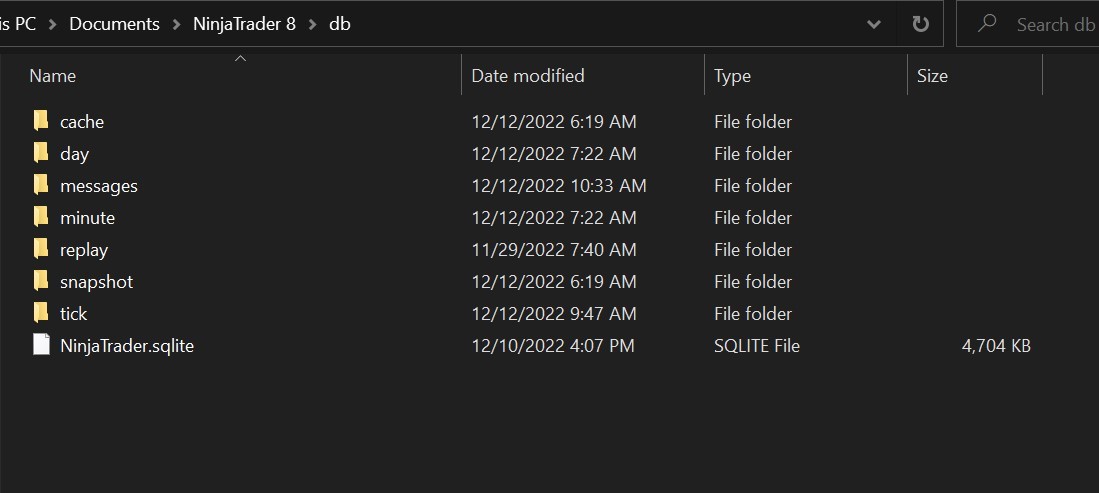
Task: Open the address bar history dropdown
Action: click(x=874, y=24)
